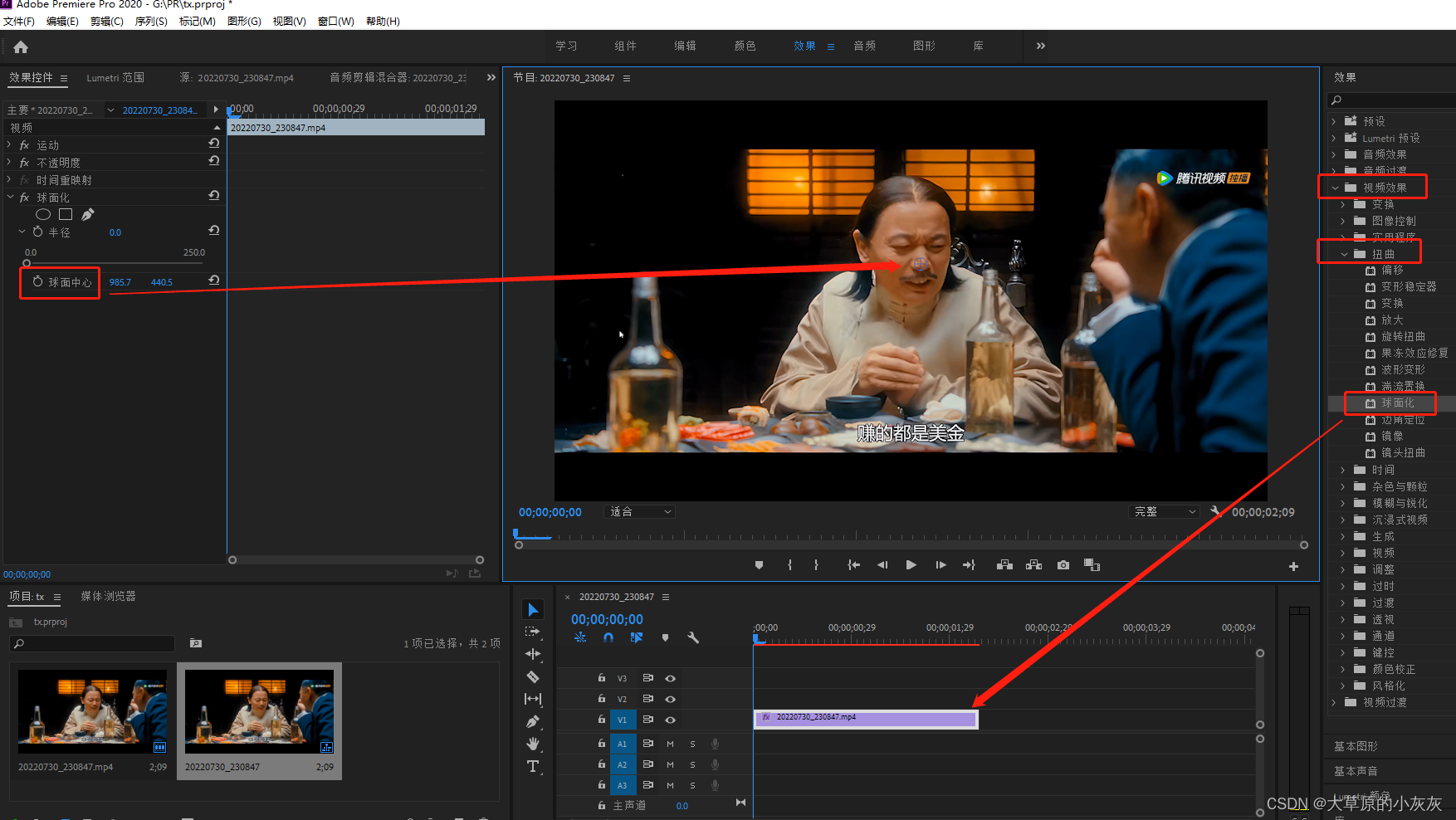
Task: Export frame with camera icon
Action: coord(1063,565)
